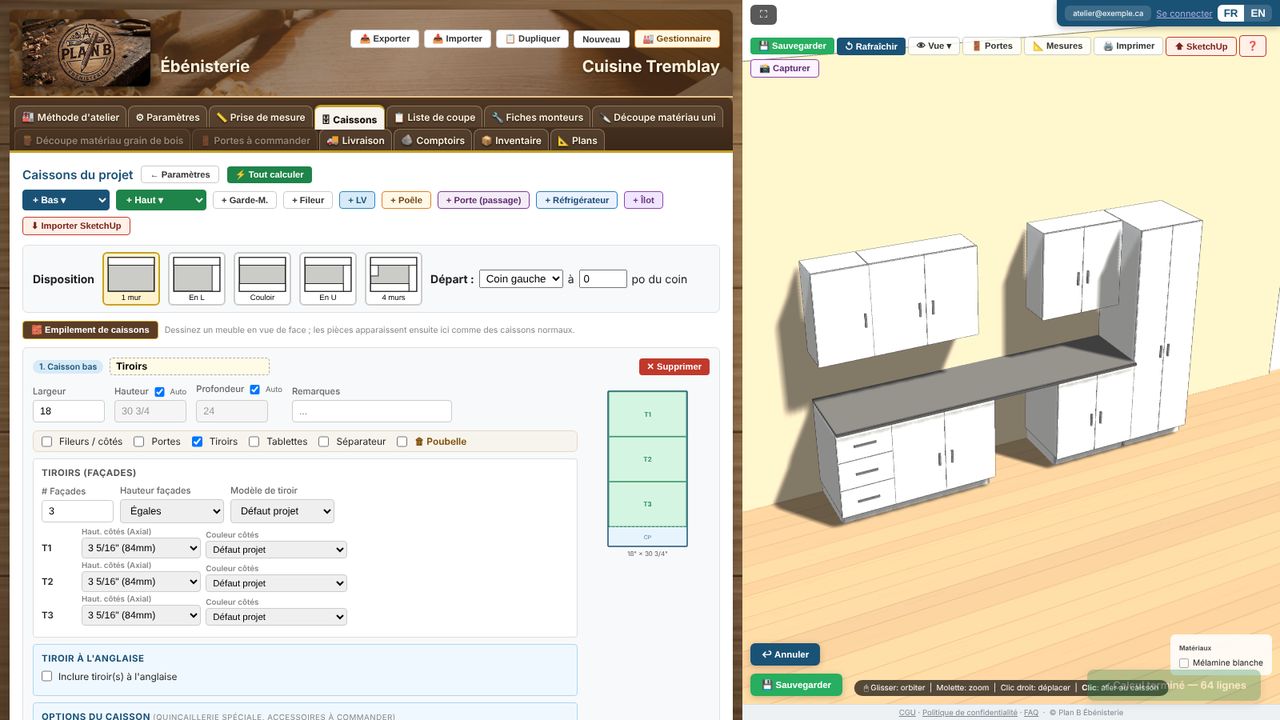Image resolution: width=1280 pixels, height=720 pixels.
Task: Click the Remarques text field
Action: (372, 411)
